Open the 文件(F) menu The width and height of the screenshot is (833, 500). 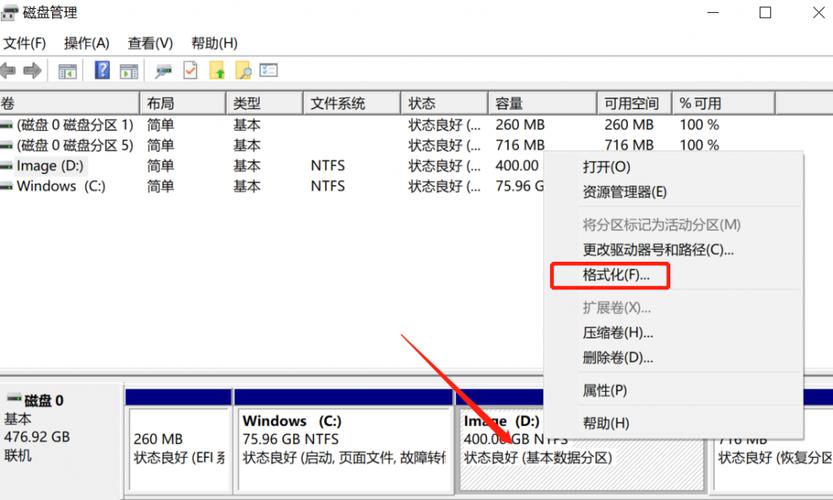click(x=24, y=43)
